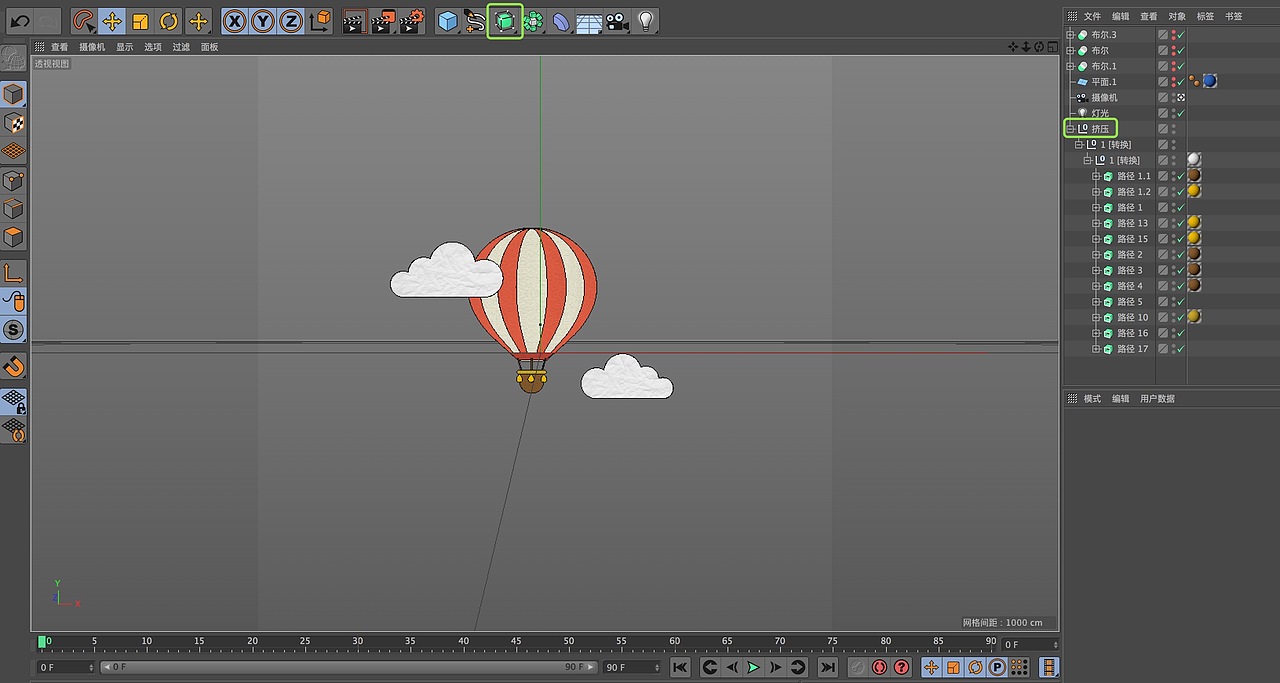Screen dimensions: 1280x683
Task: Click frame 50 on the timeline ruler
Action: coord(568,643)
